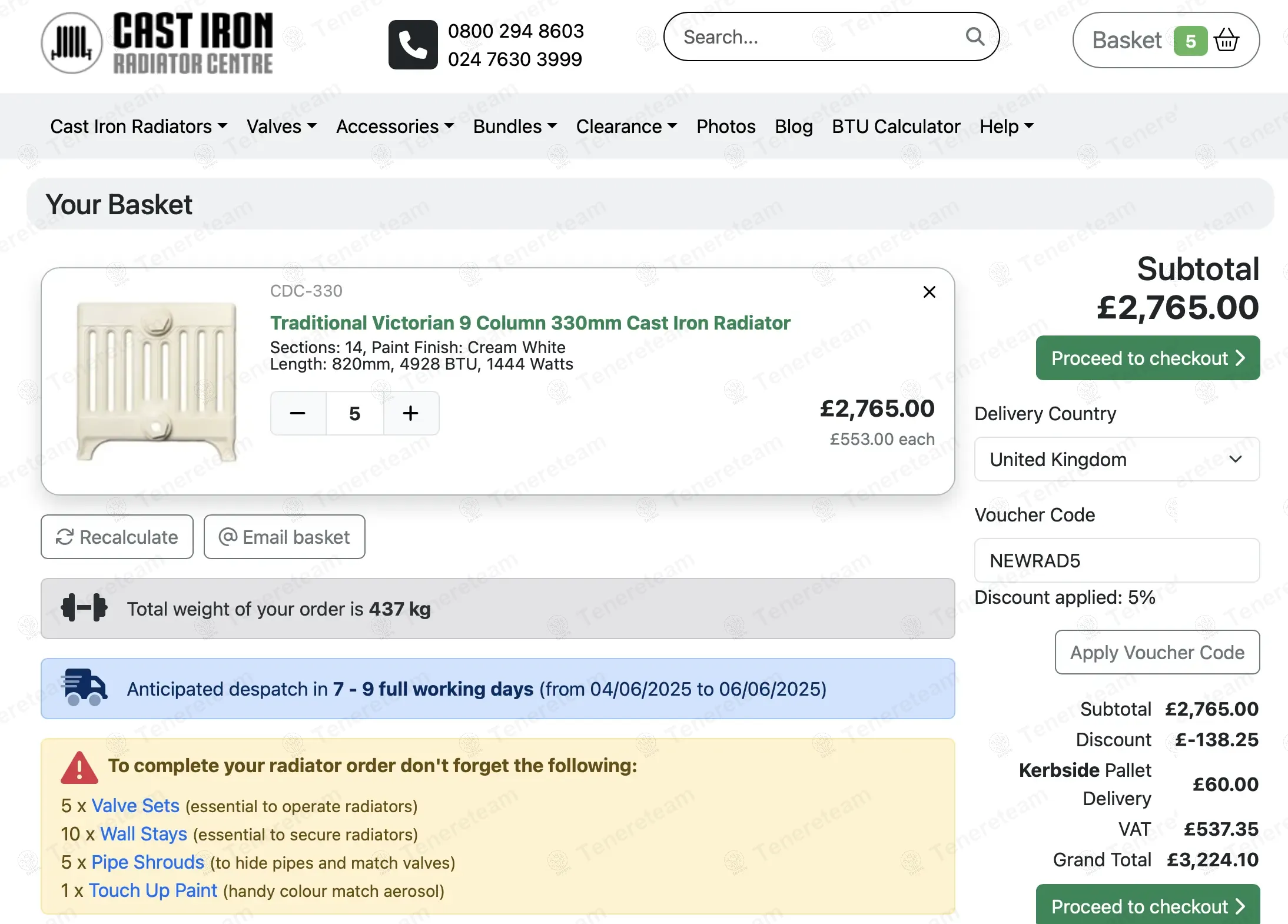1288x924 pixels.
Task: Click the search magnifier icon
Action: pyautogui.click(x=975, y=37)
